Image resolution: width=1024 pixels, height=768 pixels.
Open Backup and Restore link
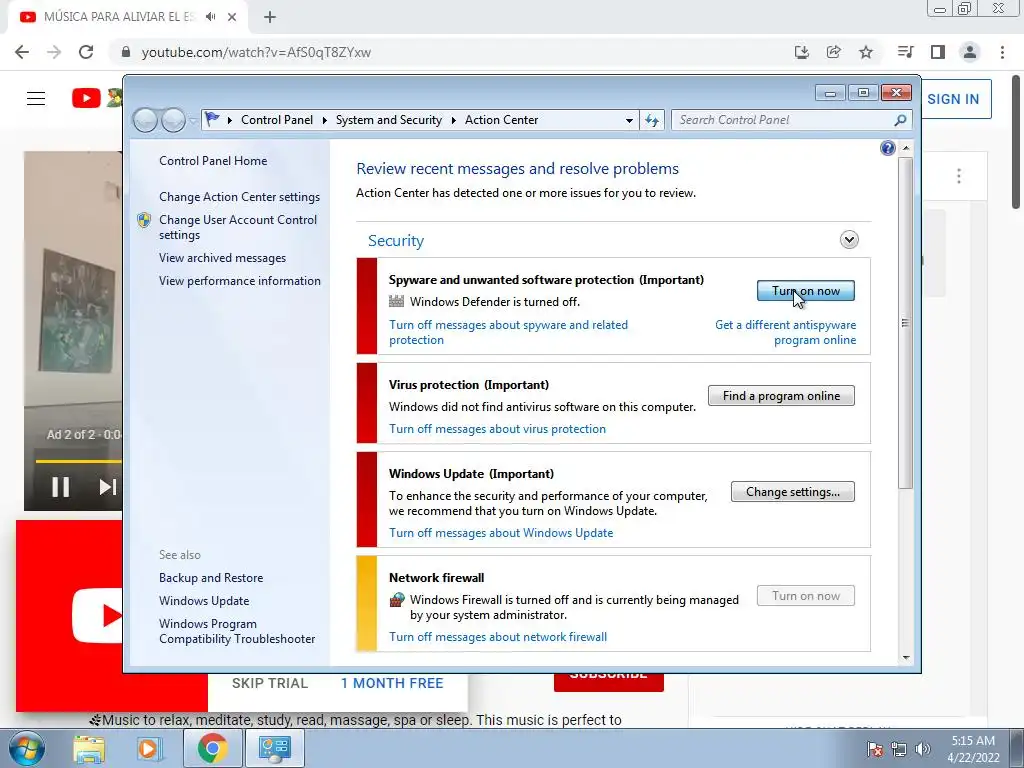(x=211, y=578)
